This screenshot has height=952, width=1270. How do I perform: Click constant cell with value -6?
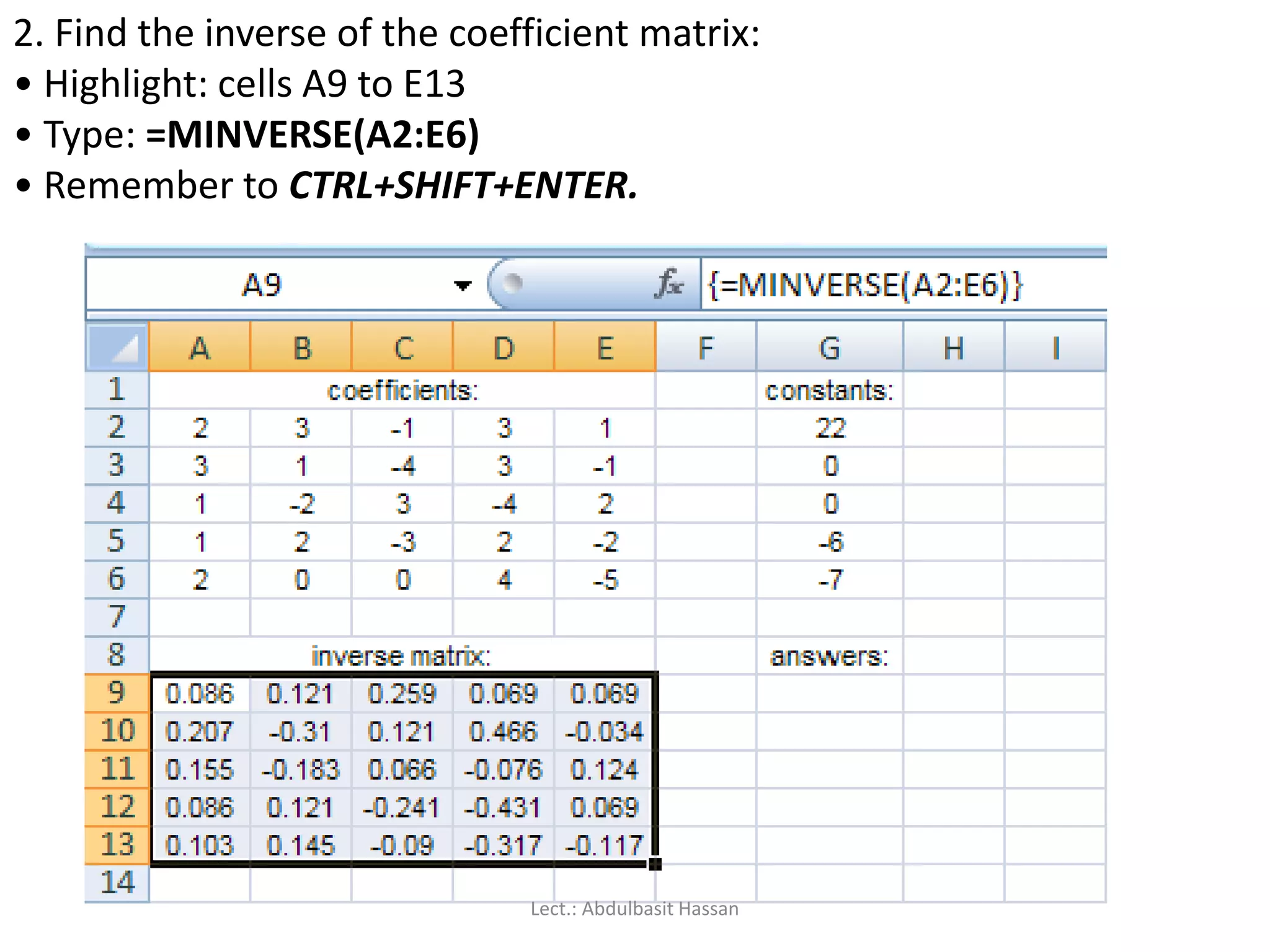coord(830,542)
